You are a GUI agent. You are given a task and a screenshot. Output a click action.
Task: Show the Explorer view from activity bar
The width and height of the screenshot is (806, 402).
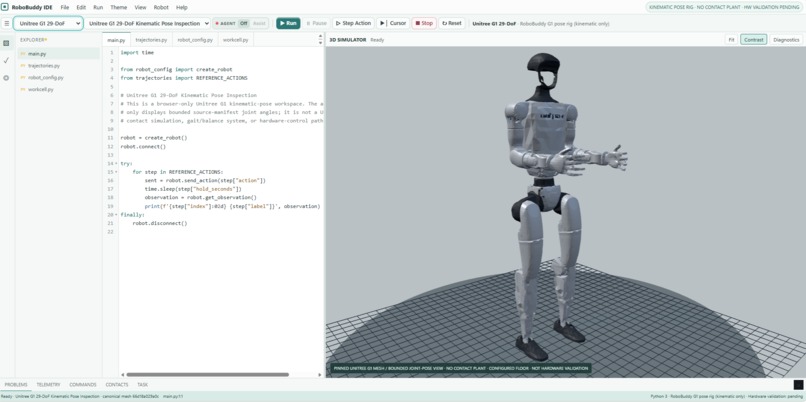pos(6,43)
